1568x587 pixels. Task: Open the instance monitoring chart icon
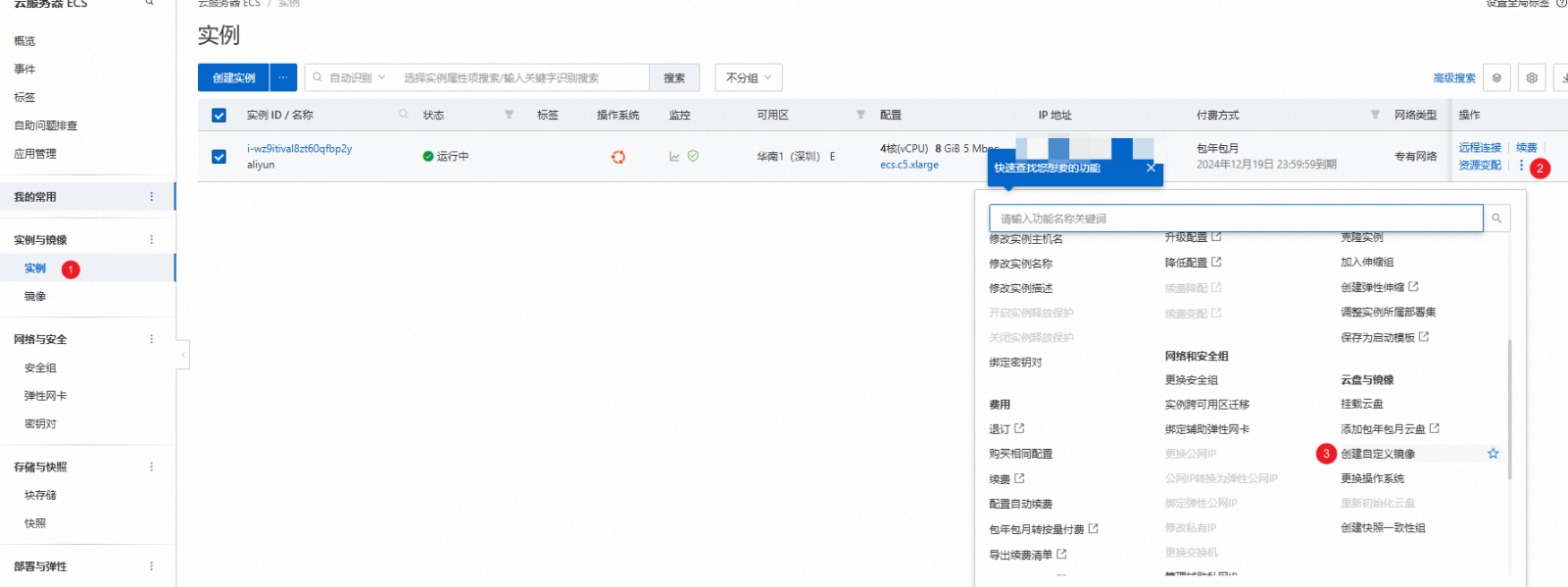tap(674, 157)
